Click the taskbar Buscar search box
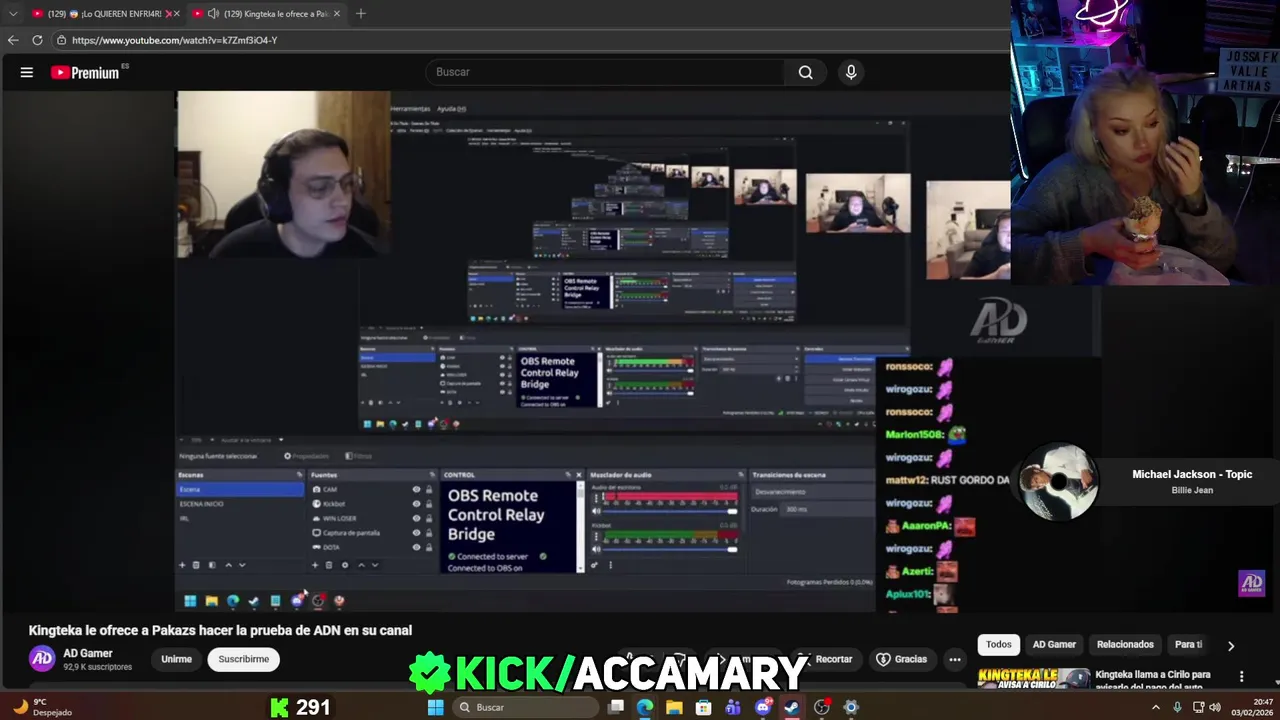Screen dimensions: 1280x720 pyautogui.click(x=525, y=707)
